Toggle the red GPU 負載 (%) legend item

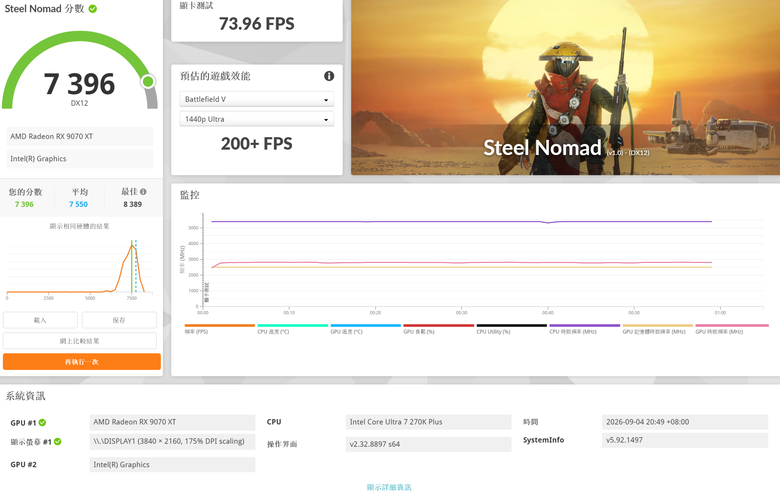point(438,328)
